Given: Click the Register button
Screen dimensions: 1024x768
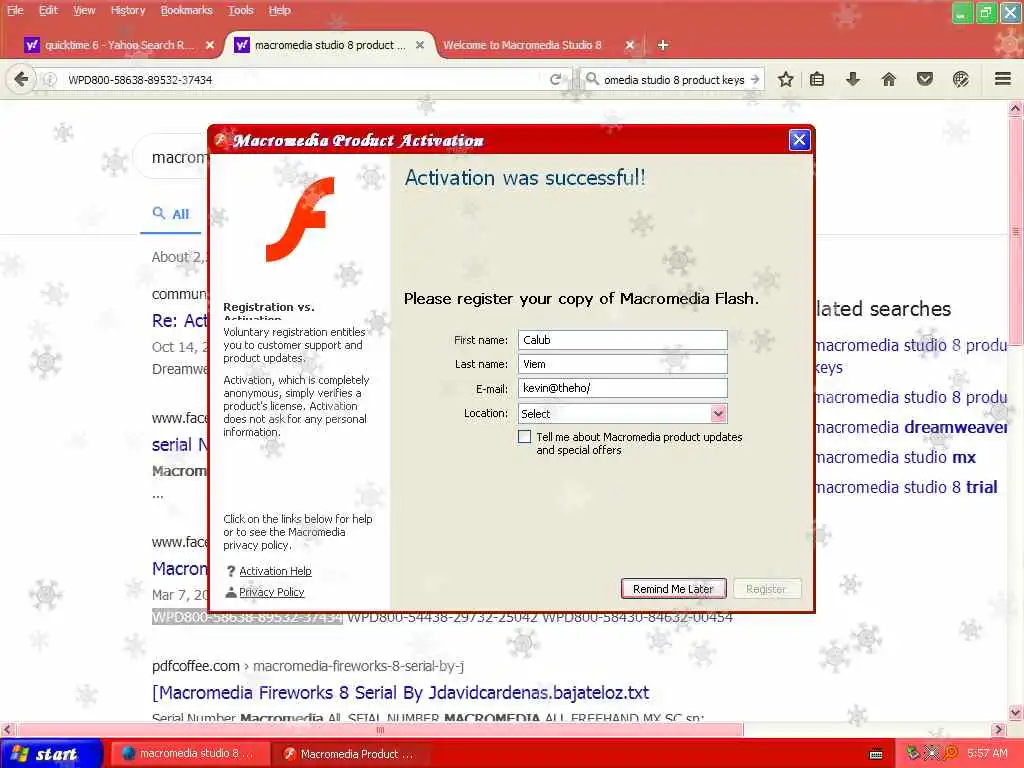Looking at the screenshot, I should coord(767,589).
